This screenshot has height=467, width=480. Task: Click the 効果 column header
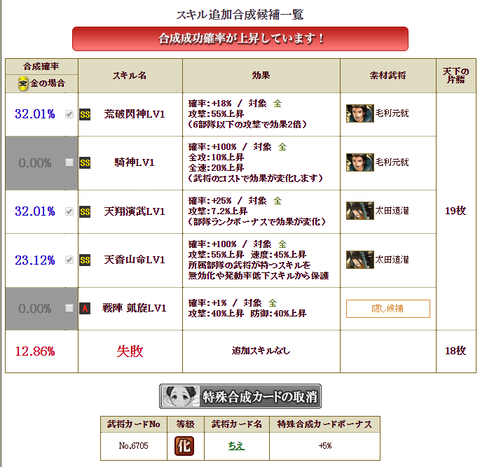pyautogui.click(x=261, y=76)
